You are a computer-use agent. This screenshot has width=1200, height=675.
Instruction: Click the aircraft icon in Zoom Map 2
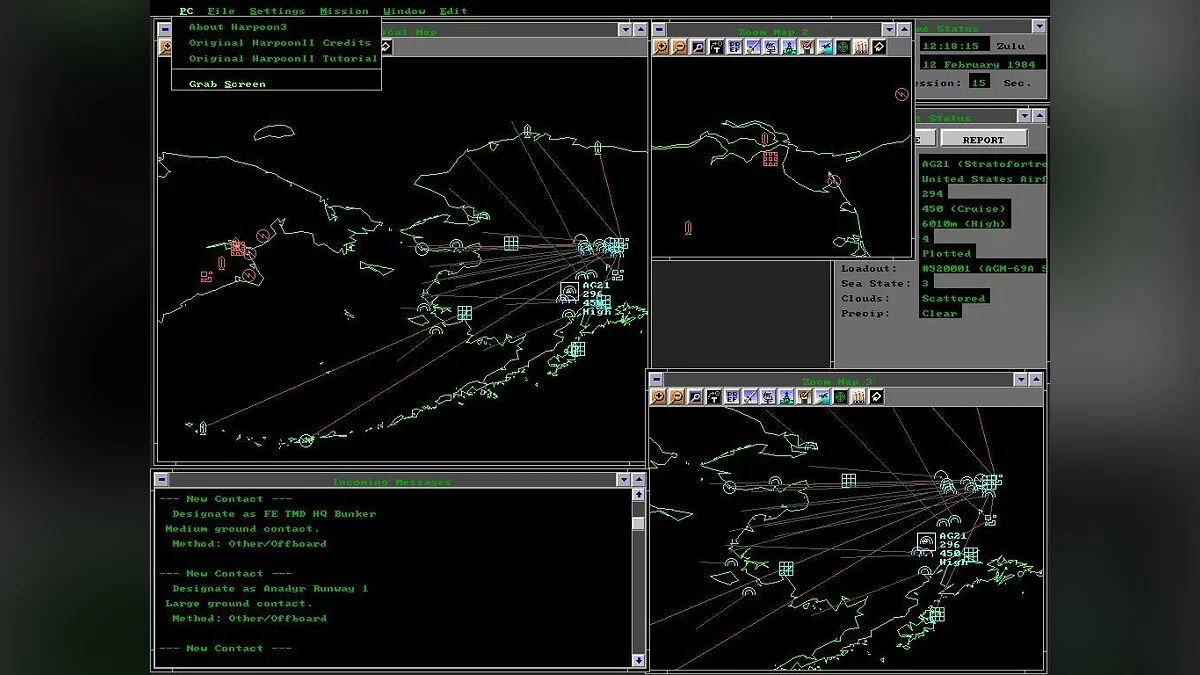point(824,46)
